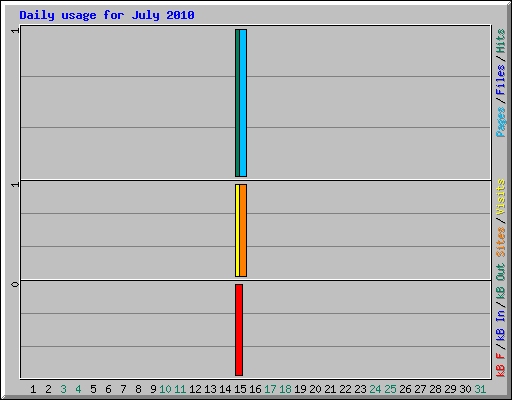Click day label 8 on the x-axis
512x400 pixels.
(138, 389)
